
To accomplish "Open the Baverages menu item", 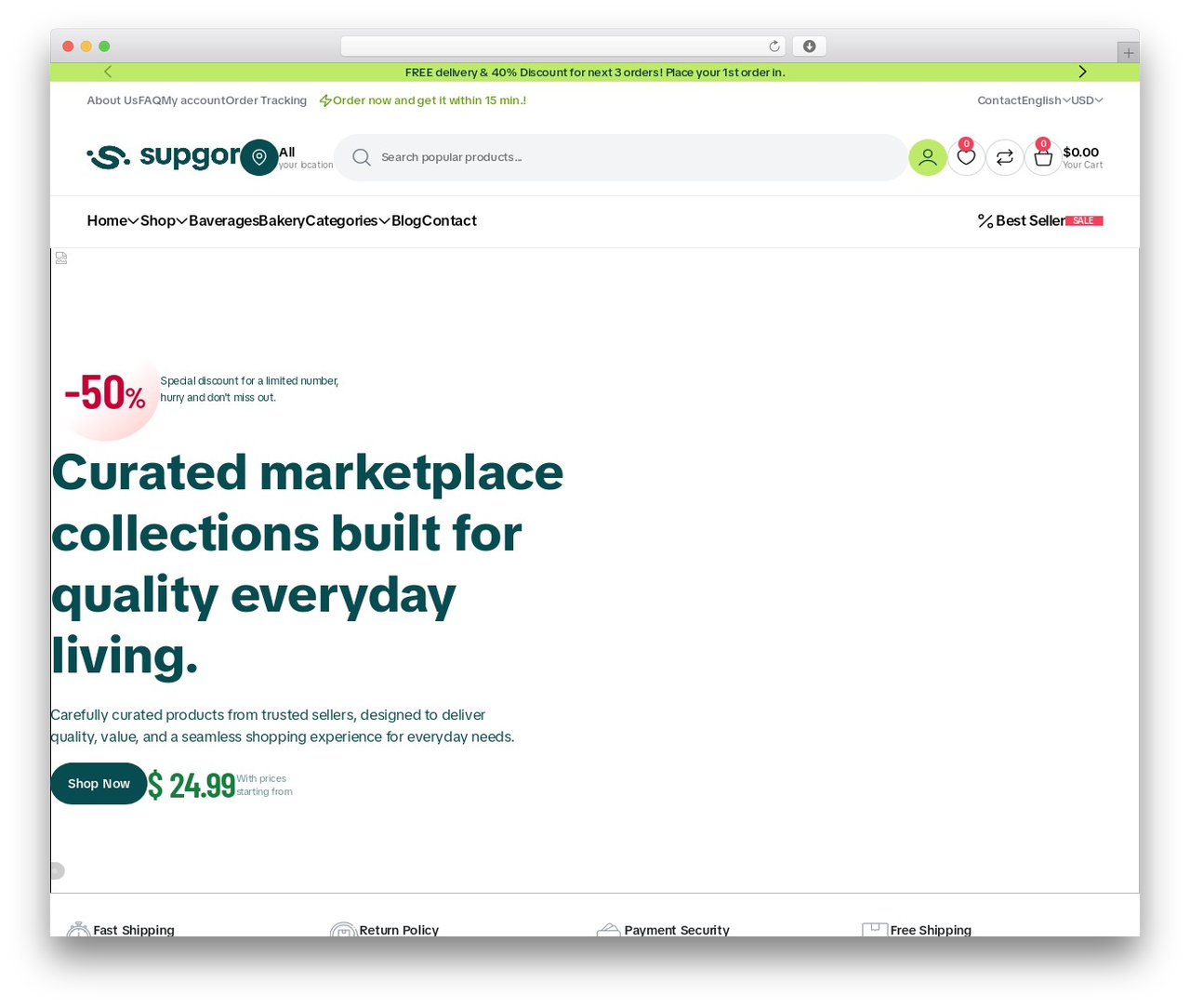I will tap(223, 220).
